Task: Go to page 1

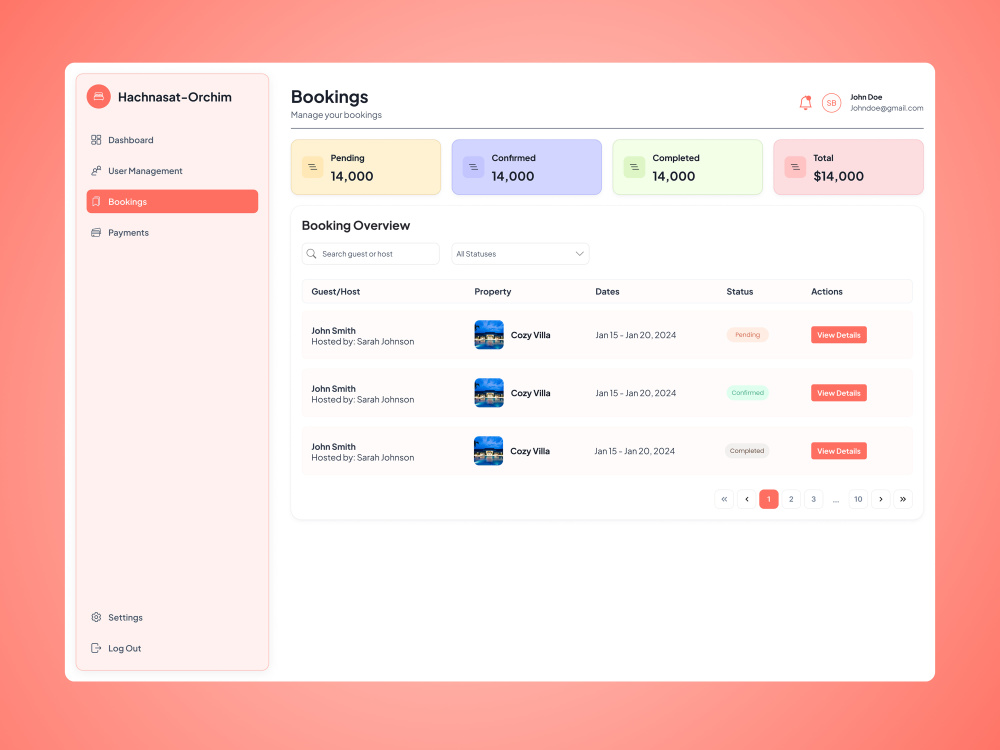Action: coord(768,499)
